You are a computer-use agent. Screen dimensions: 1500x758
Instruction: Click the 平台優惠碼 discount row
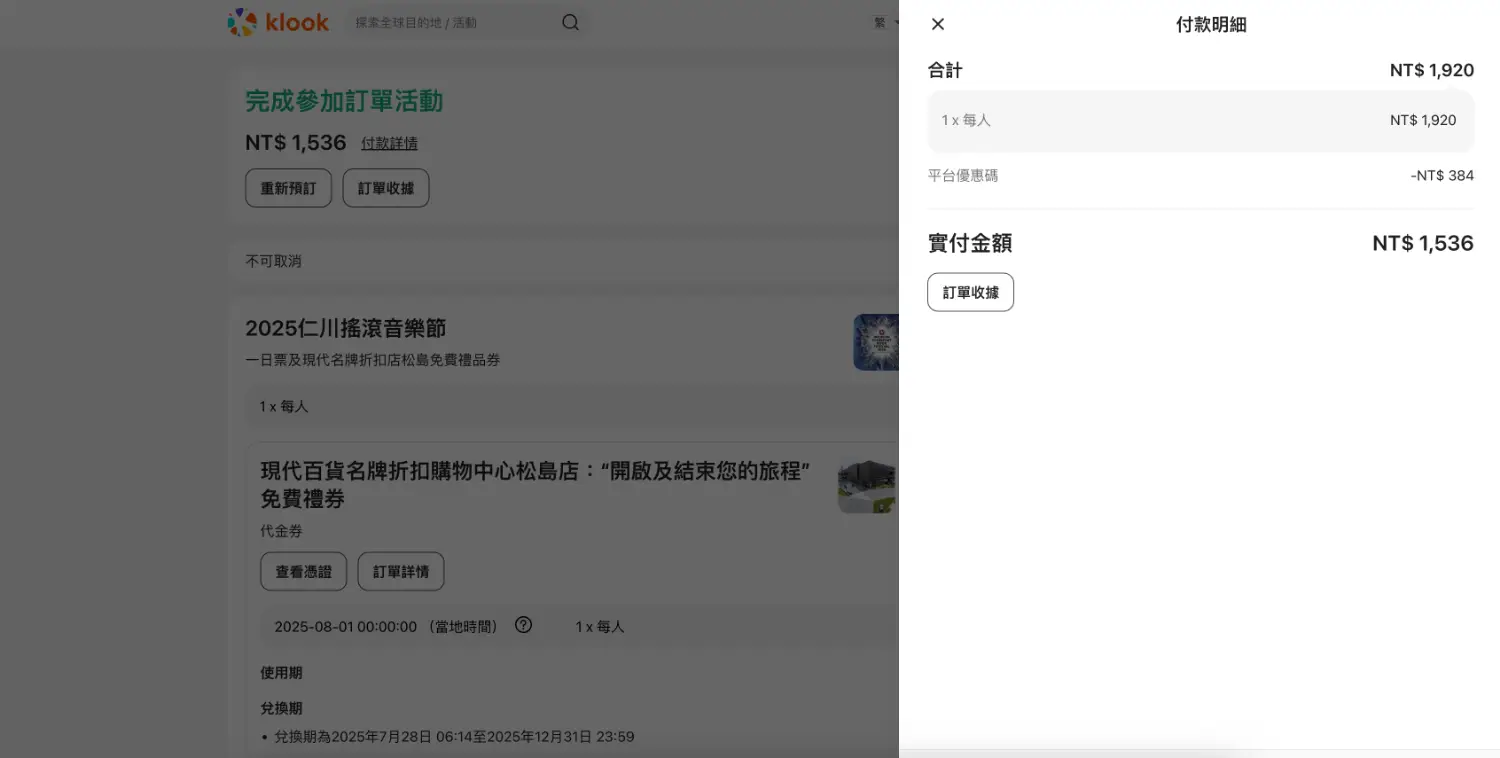point(1200,176)
